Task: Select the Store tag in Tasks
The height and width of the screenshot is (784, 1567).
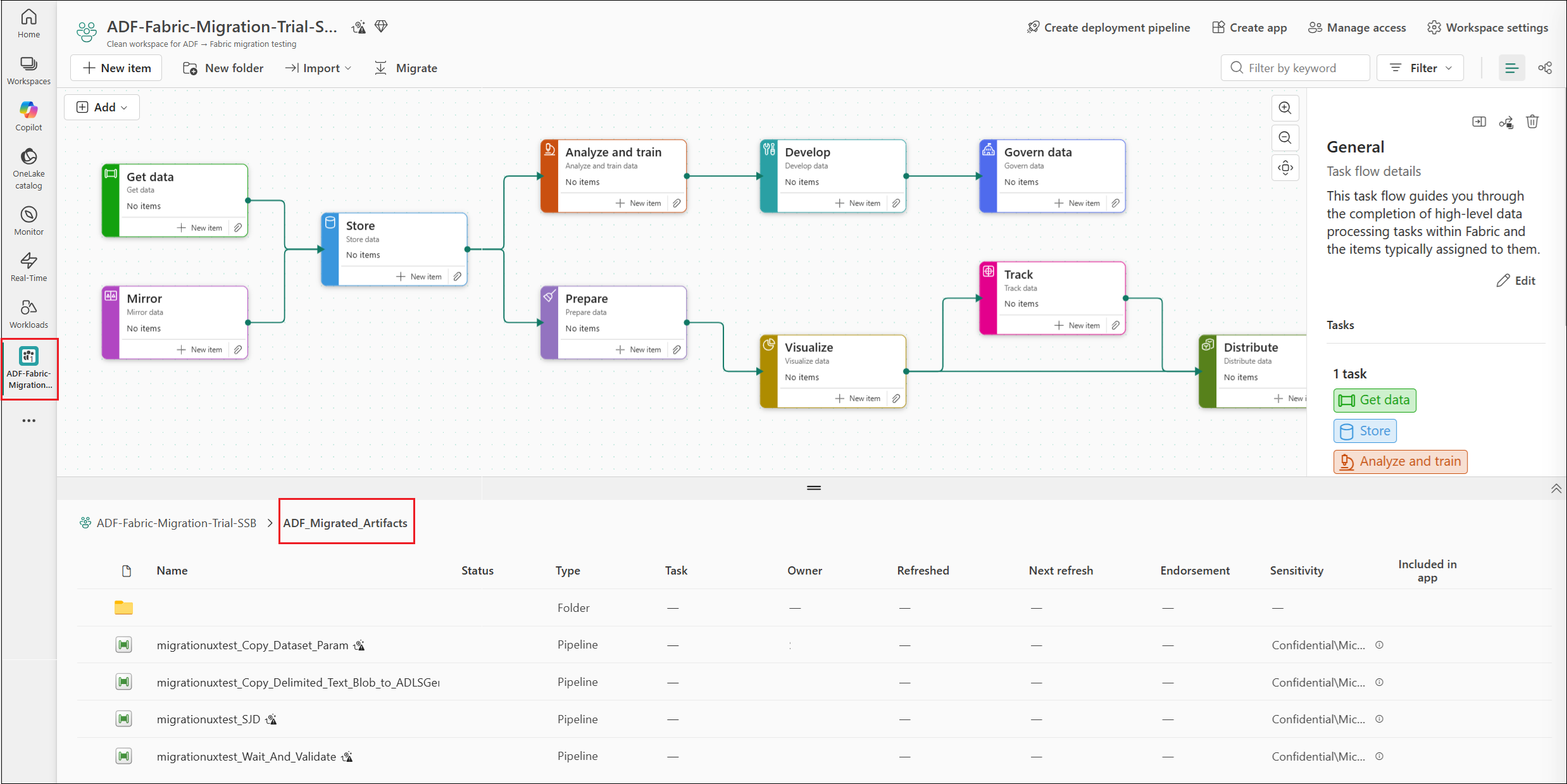Action: [1364, 432]
